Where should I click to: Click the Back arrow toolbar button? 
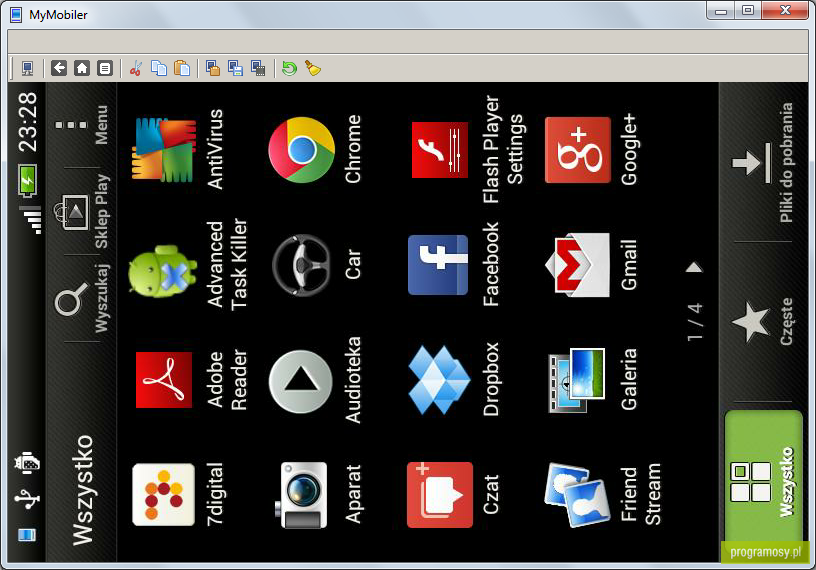(59, 68)
